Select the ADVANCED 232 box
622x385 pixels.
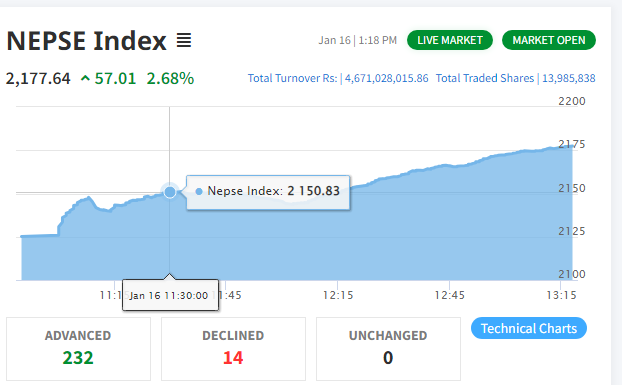pyautogui.click(x=78, y=349)
